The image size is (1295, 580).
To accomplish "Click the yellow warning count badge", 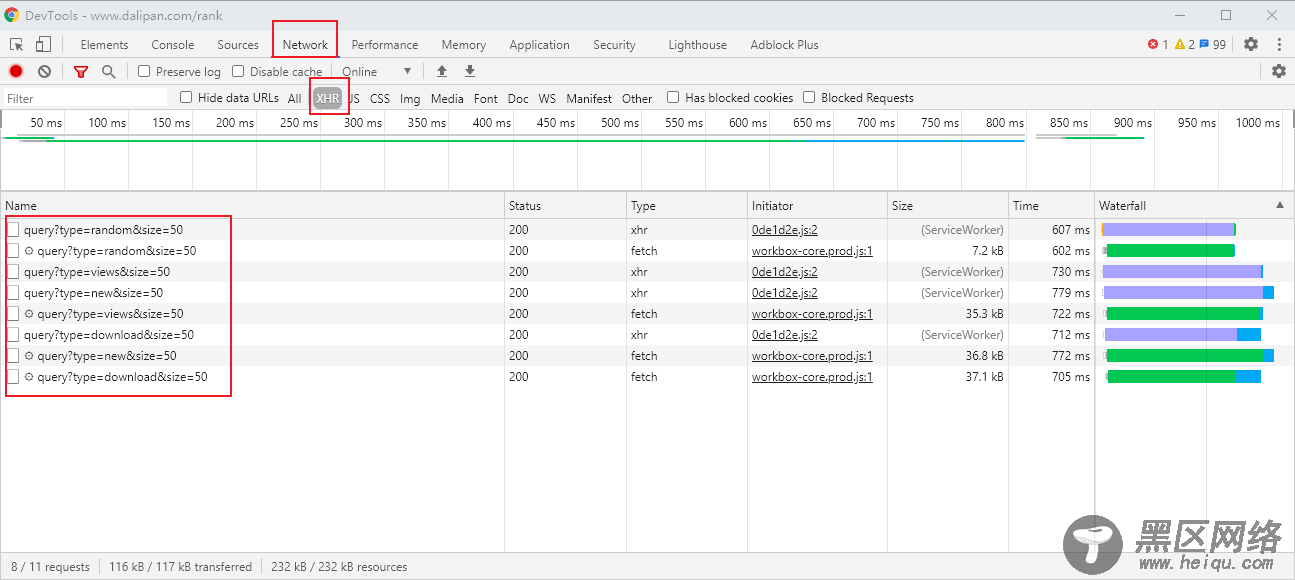I will pos(1185,44).
